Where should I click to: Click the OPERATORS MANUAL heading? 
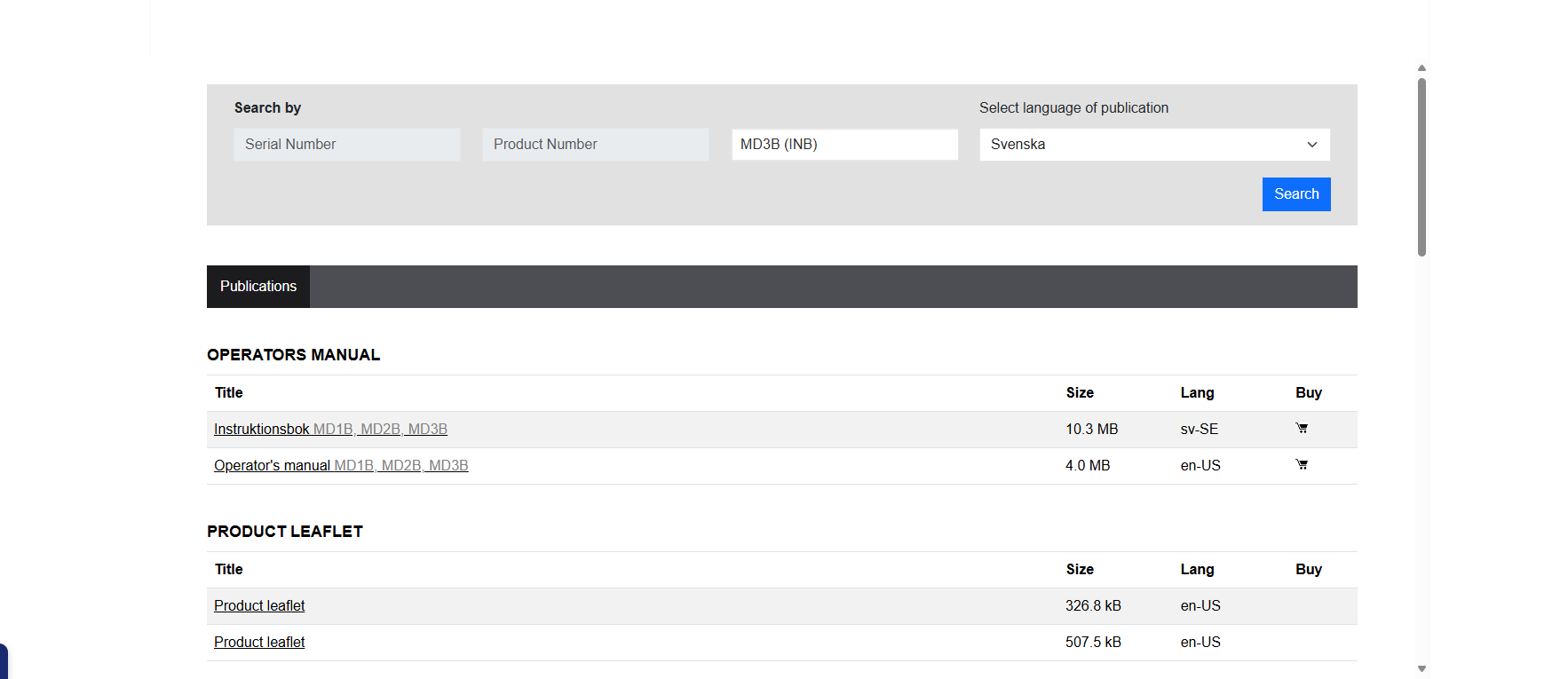[293, 355]
